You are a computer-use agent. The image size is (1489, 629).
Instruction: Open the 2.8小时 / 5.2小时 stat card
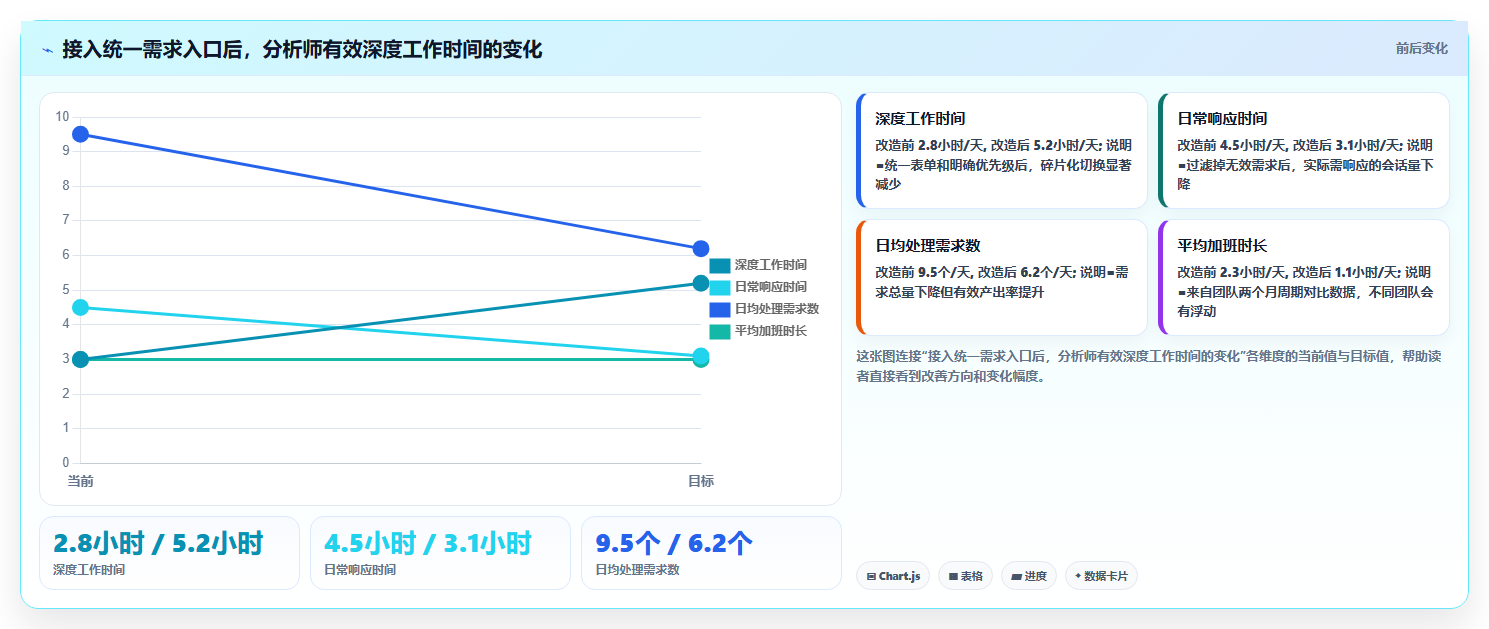coord(169,553)
